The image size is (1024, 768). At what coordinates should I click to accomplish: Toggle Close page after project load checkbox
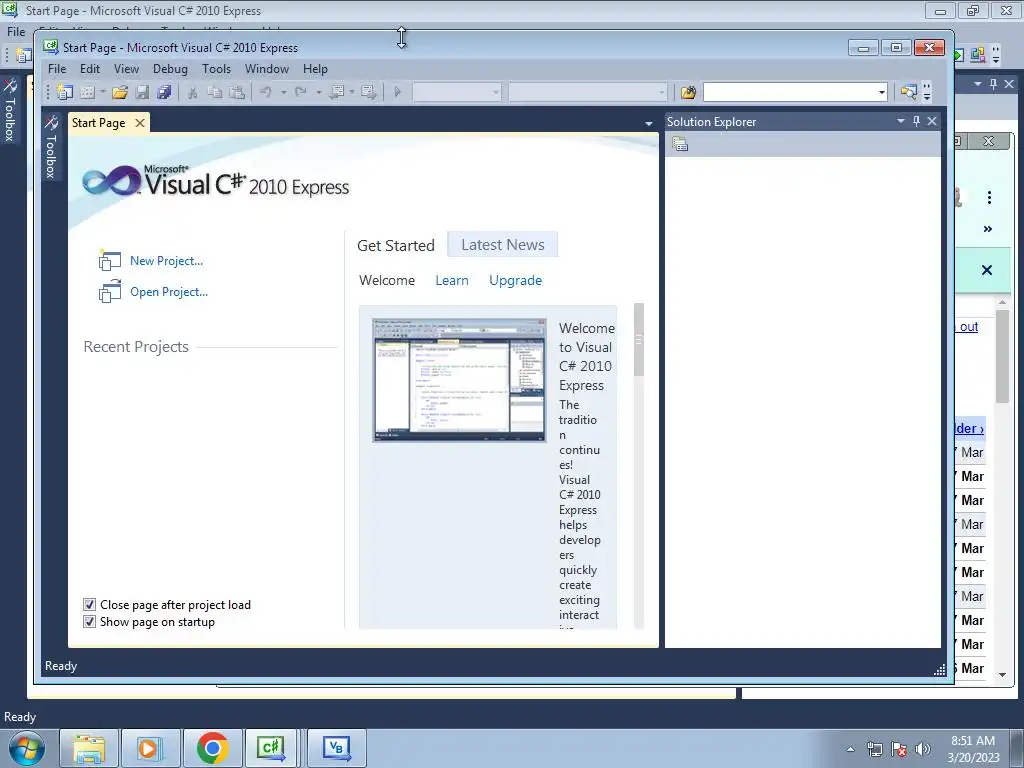click(x=89, y=605)
